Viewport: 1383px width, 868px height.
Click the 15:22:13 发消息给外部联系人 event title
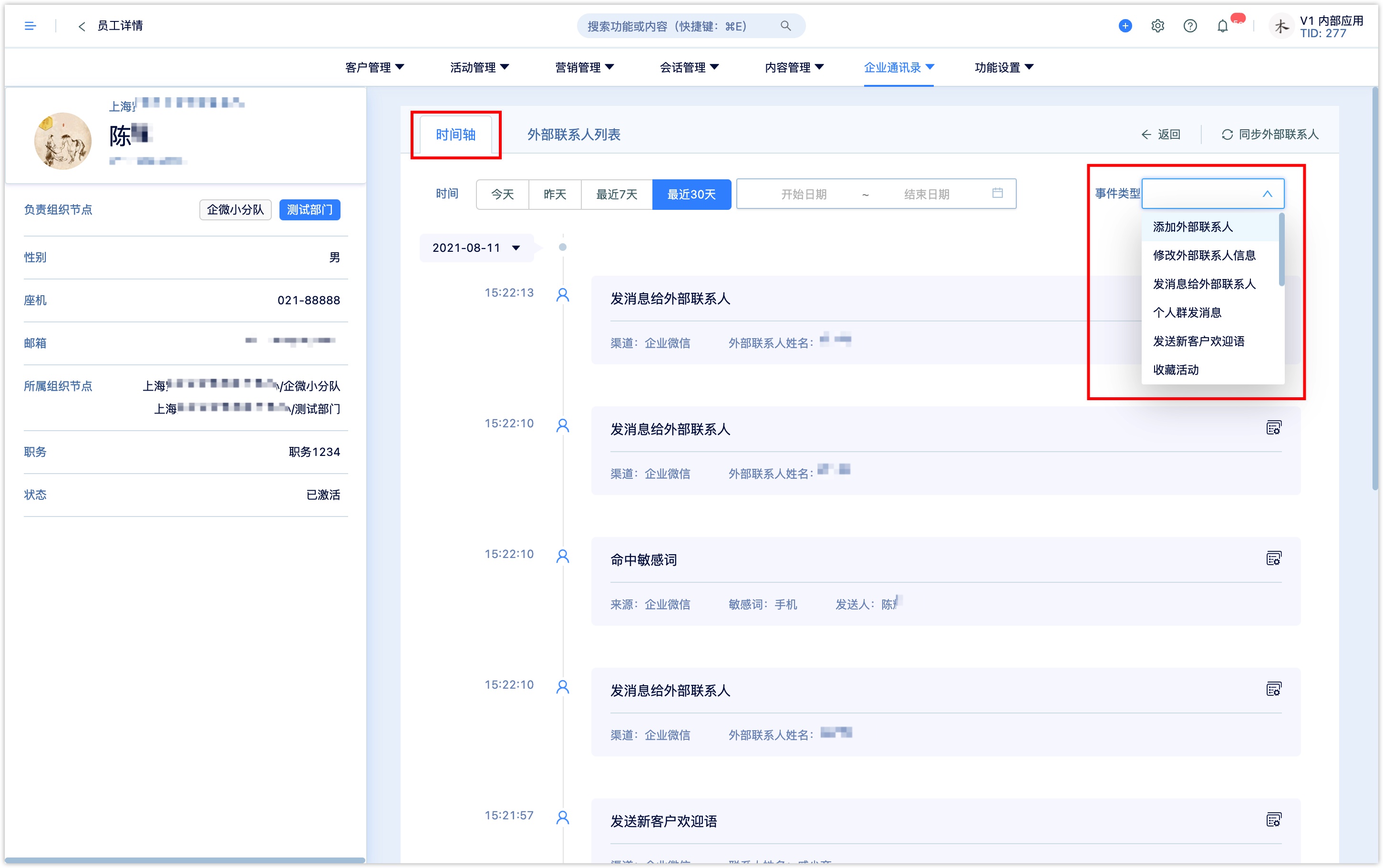670,299
